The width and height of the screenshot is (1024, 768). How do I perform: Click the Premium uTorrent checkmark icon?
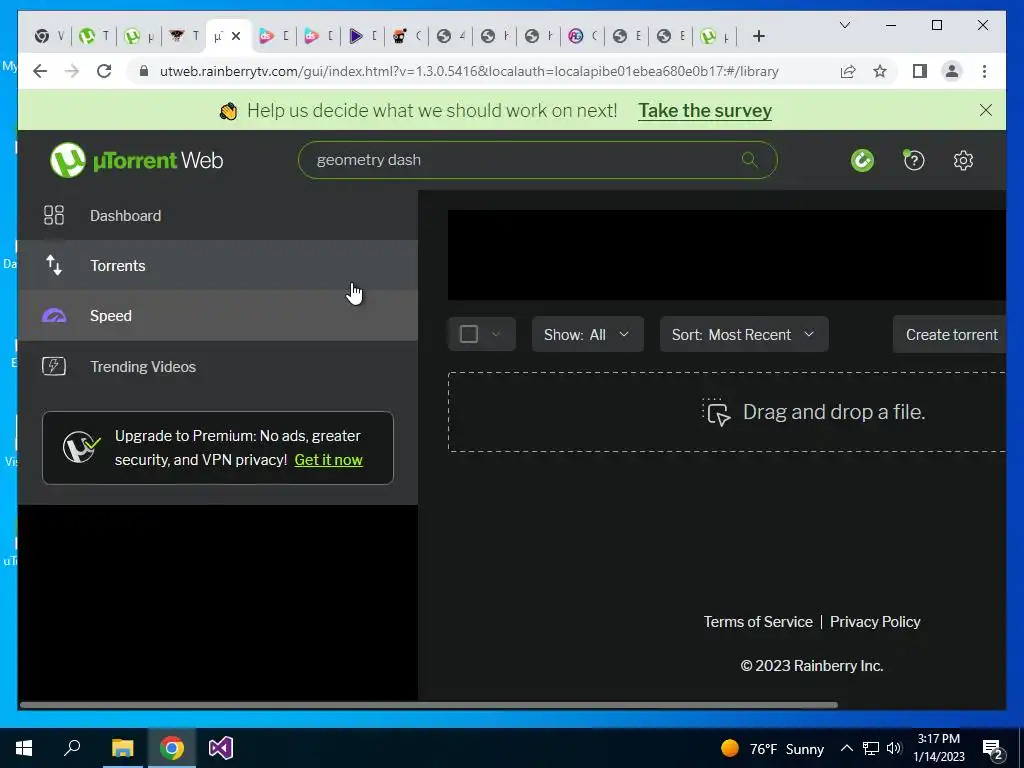coord(81,447)
